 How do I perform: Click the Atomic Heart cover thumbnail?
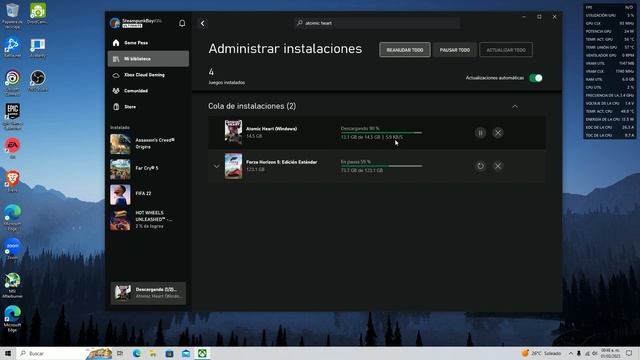click(233, 132)
